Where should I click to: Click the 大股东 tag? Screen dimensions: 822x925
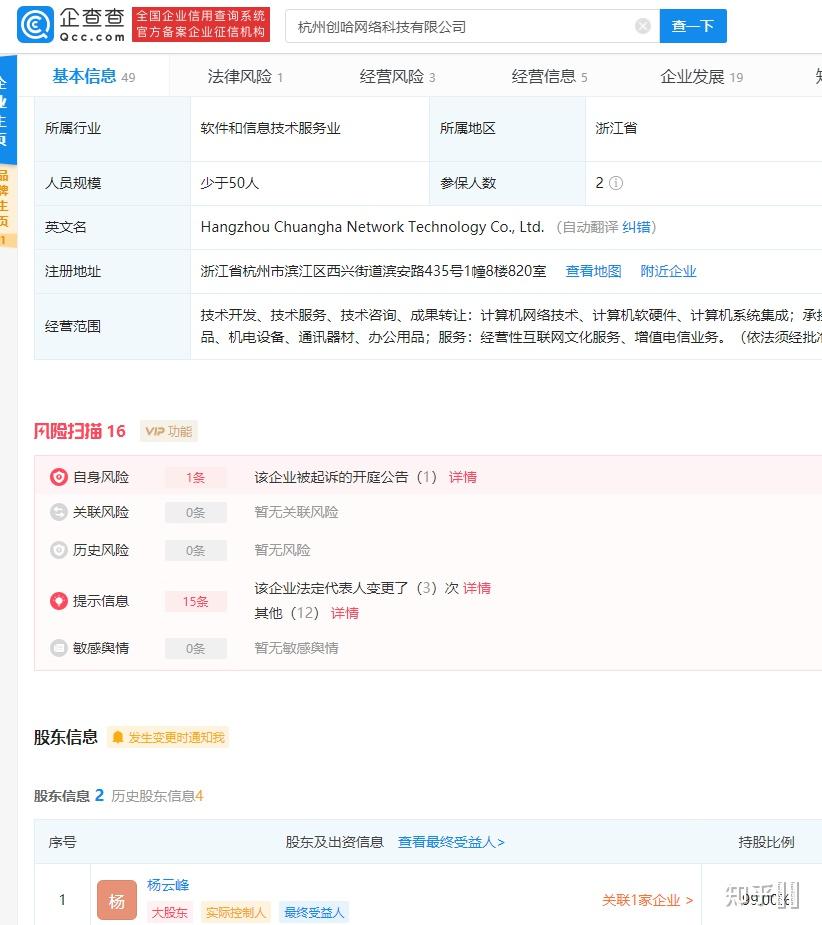(169, 913)
